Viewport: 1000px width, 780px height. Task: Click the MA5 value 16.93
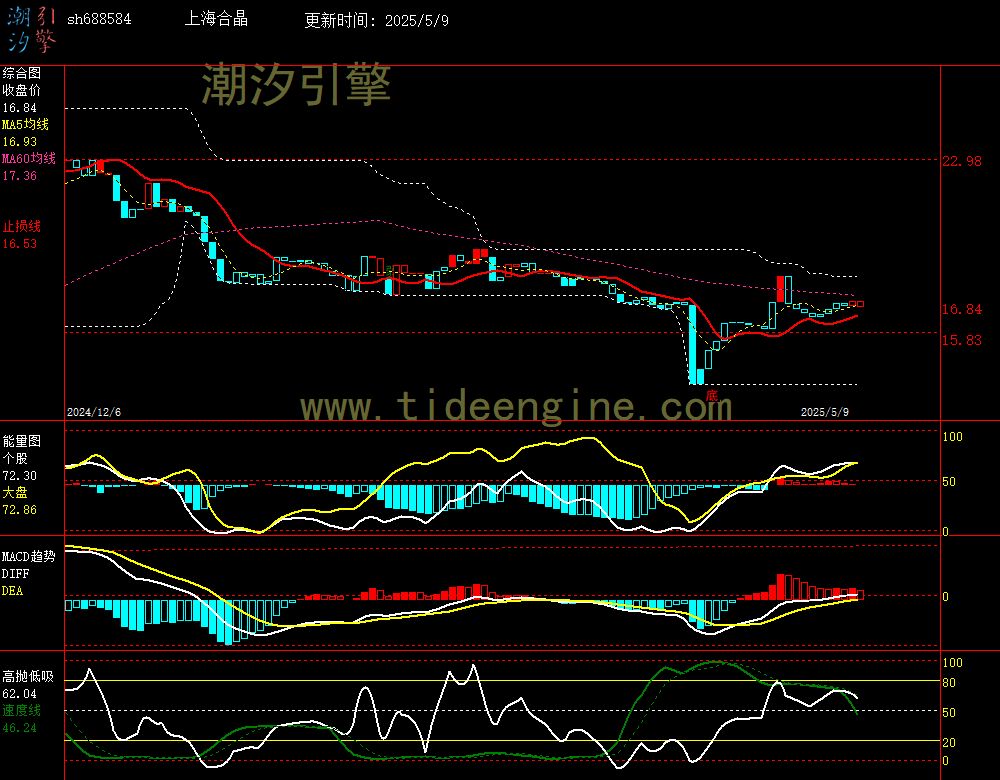point(20,142)
